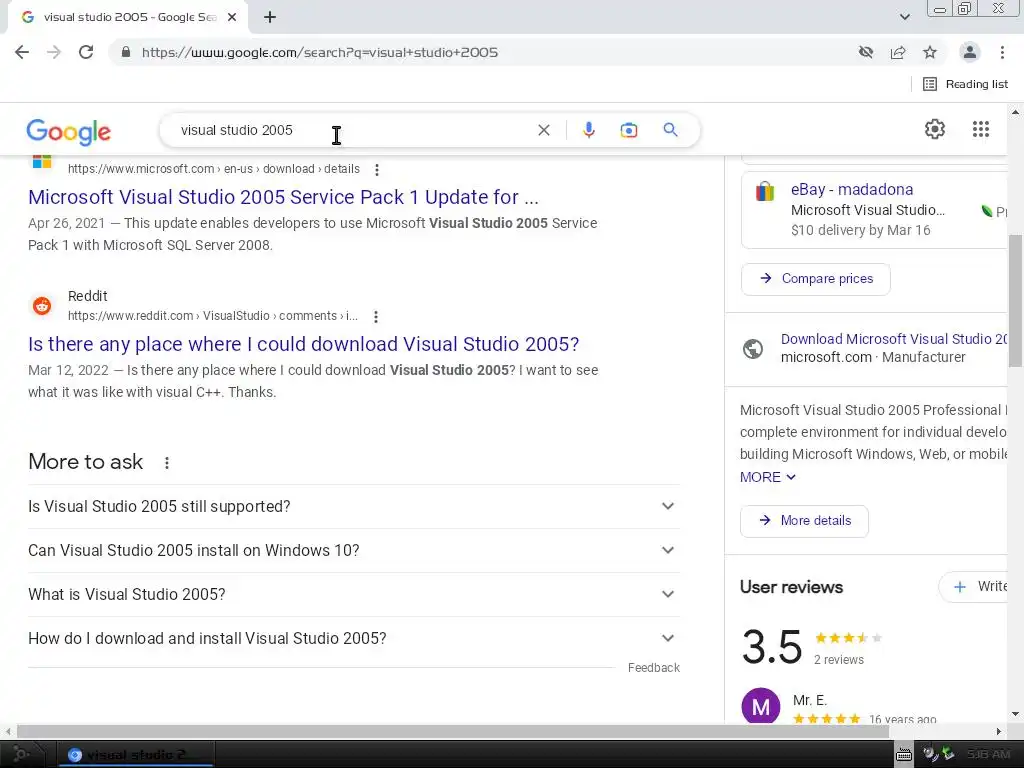Close the visual studio 2005 tab
Viewport: 1024px width, 768px height.
pyautogui.click(x=232, y=18)
